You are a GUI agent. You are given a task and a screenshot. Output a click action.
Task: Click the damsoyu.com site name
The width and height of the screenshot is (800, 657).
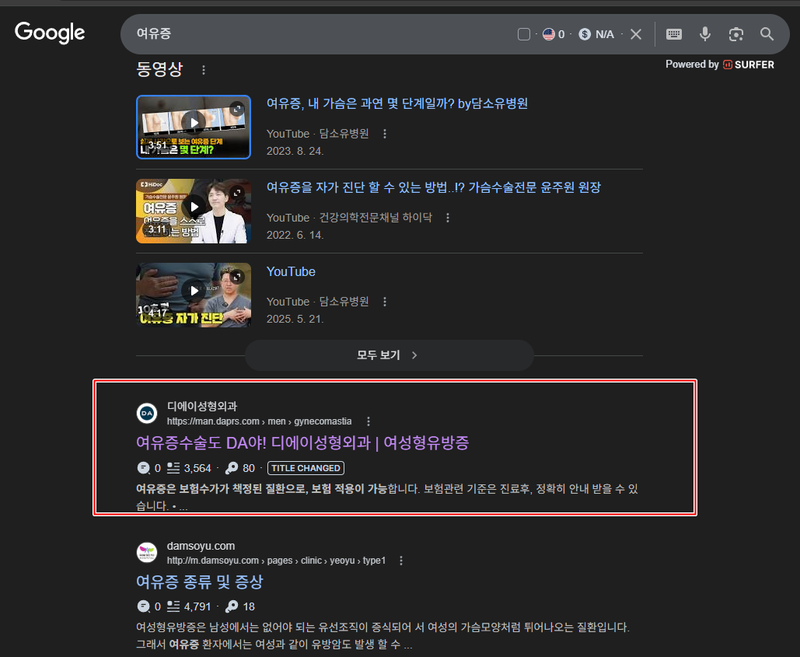201,546
